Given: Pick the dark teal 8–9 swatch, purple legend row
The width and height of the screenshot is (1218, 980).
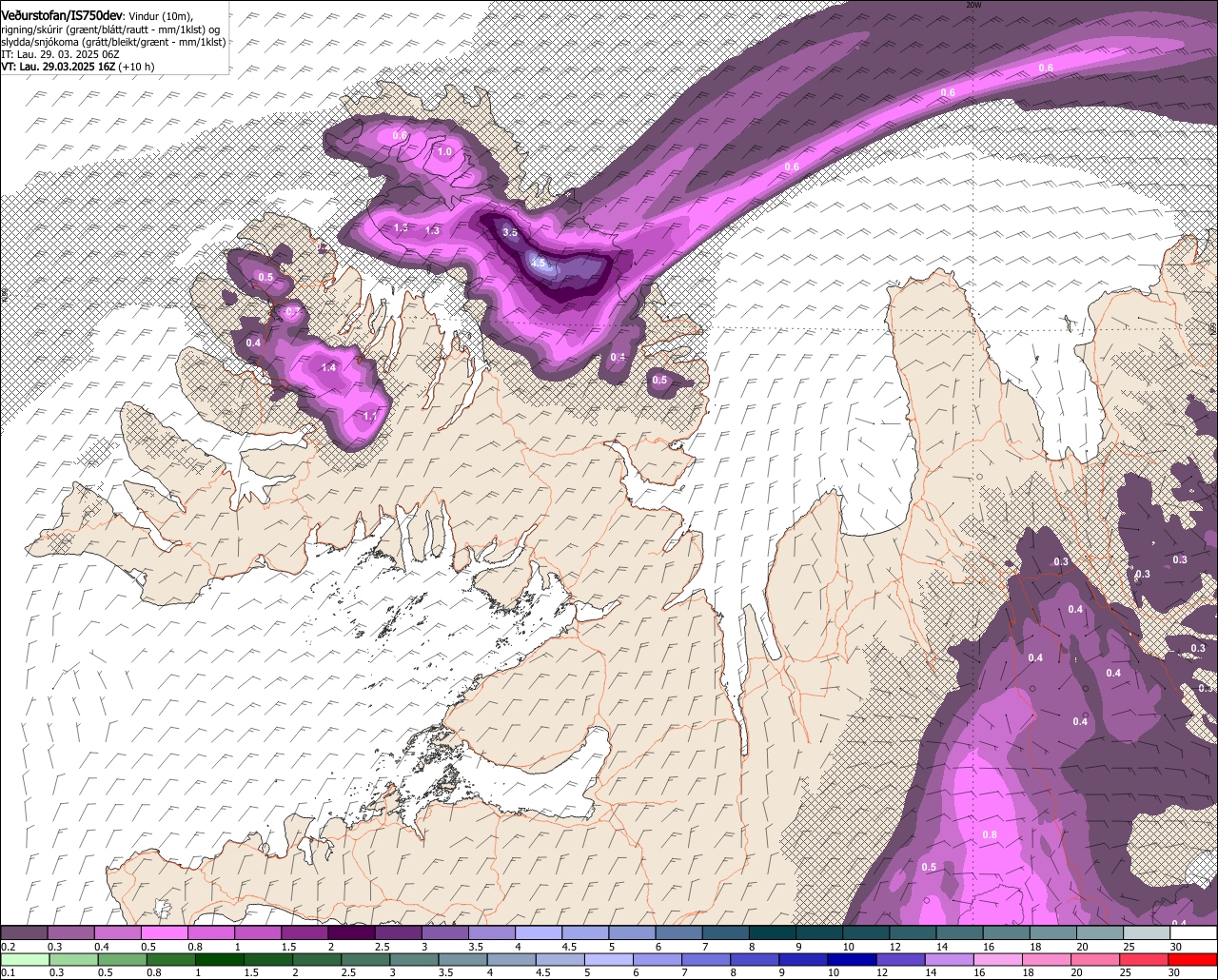Looking at the screenshot, I should (x=773, y=933).
